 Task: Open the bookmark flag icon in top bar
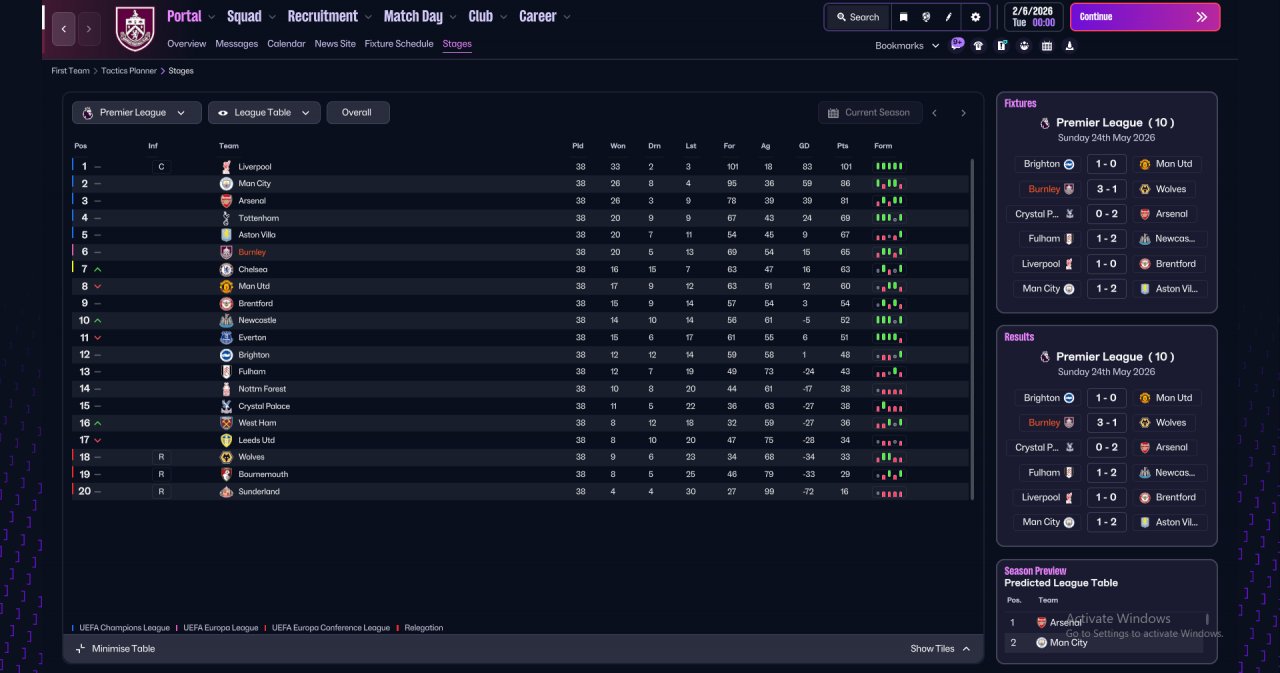pos(904,17)
